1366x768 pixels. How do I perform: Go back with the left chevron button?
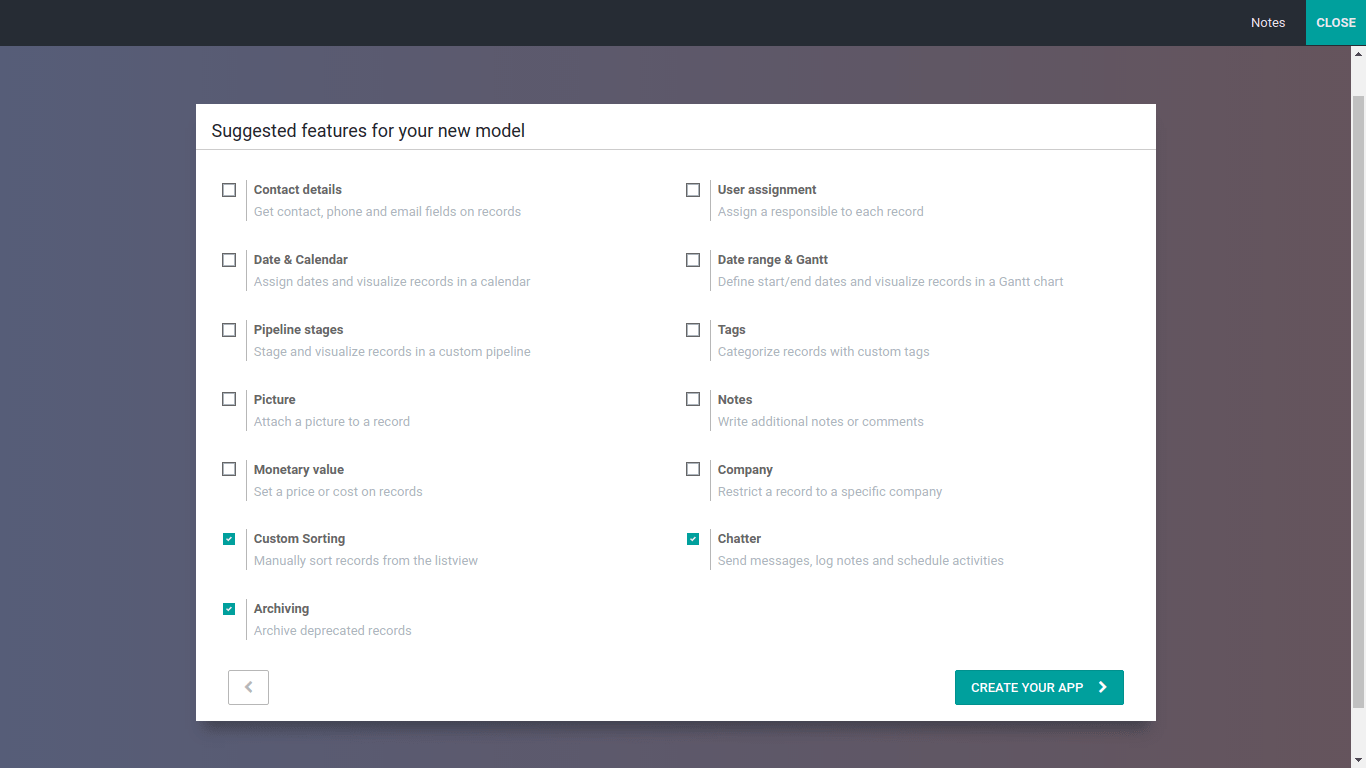click(x=248, y=687)
